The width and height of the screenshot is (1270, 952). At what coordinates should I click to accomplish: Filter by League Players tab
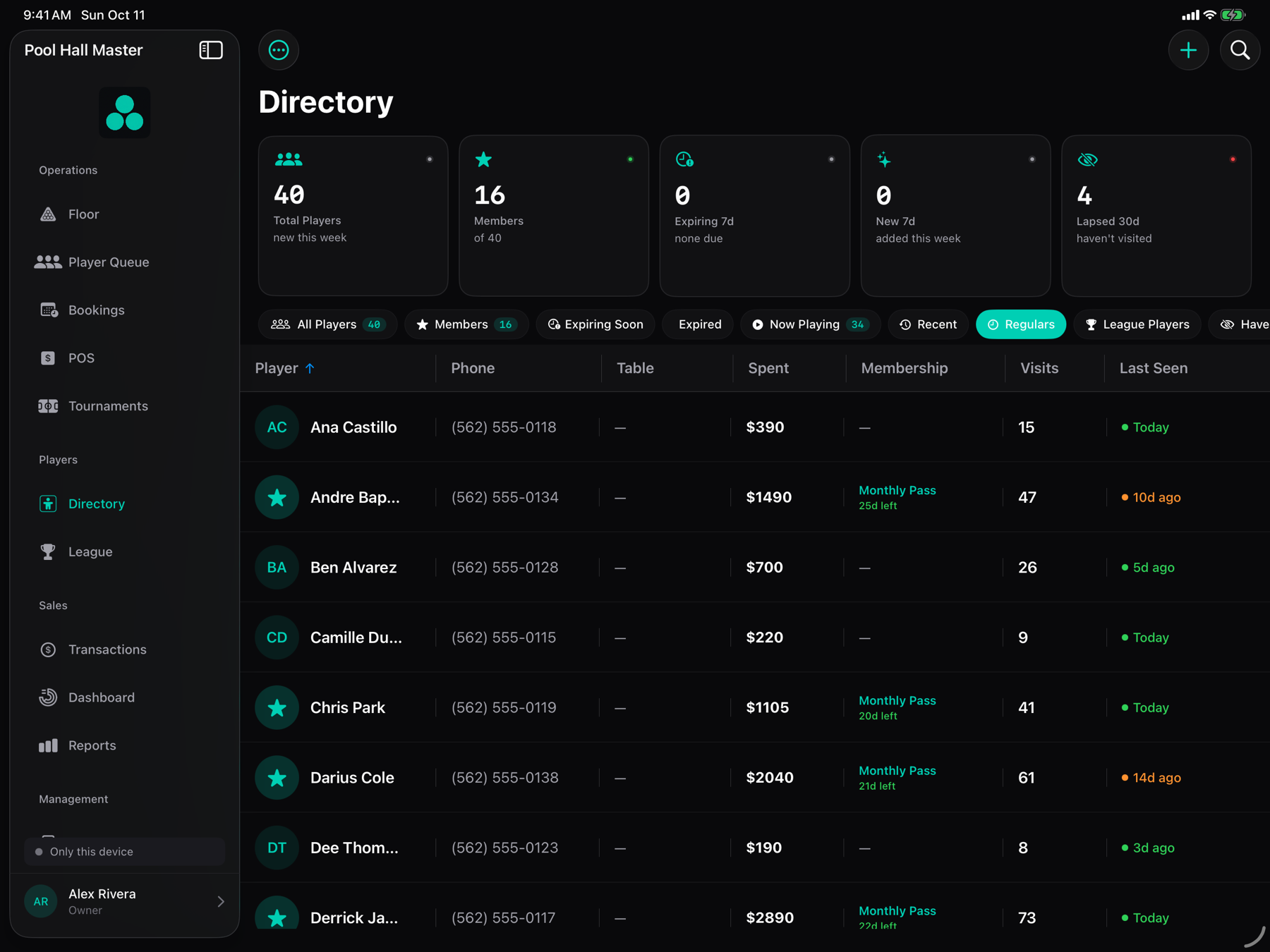coord(1137,324)
